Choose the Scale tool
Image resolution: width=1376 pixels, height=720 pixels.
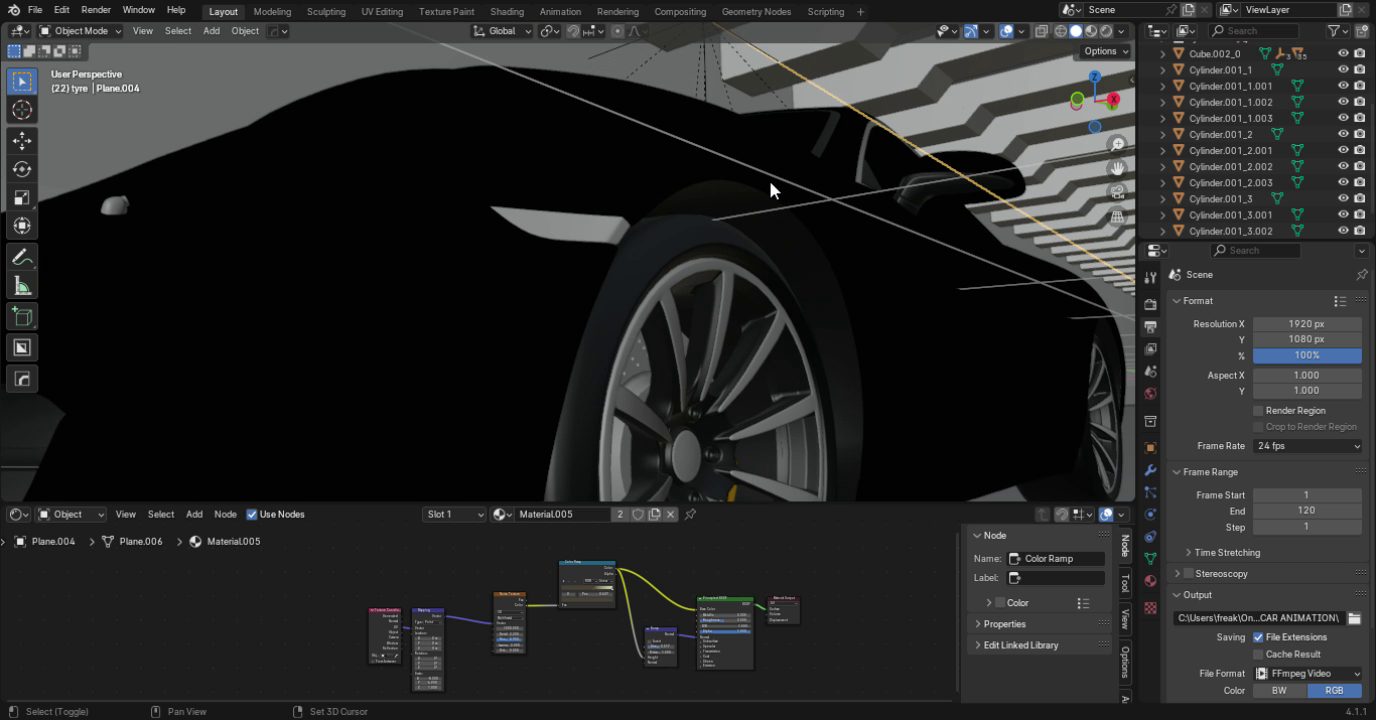coord(22,198)
